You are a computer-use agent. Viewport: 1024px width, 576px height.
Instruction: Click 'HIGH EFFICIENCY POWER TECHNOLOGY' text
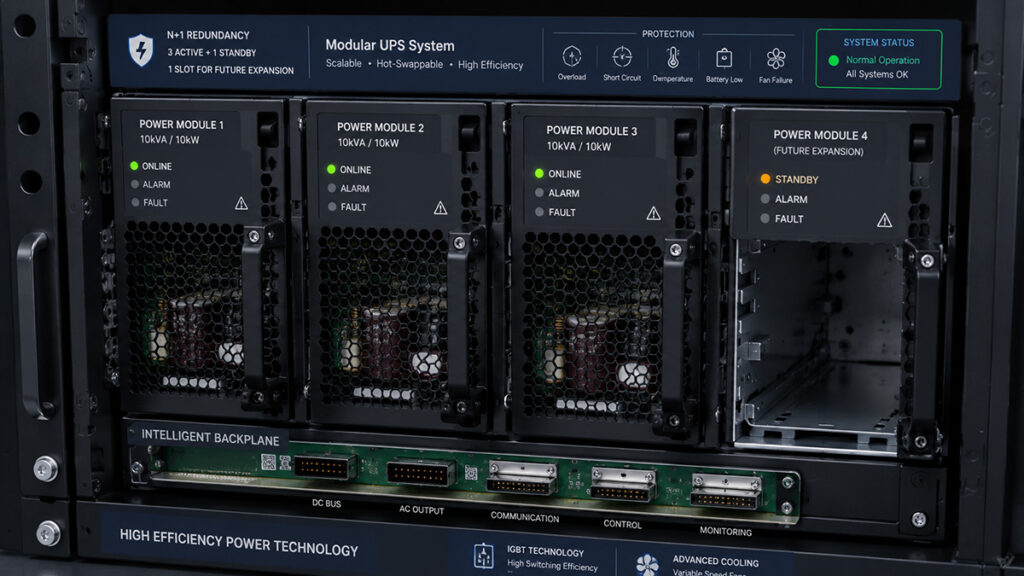238,543
